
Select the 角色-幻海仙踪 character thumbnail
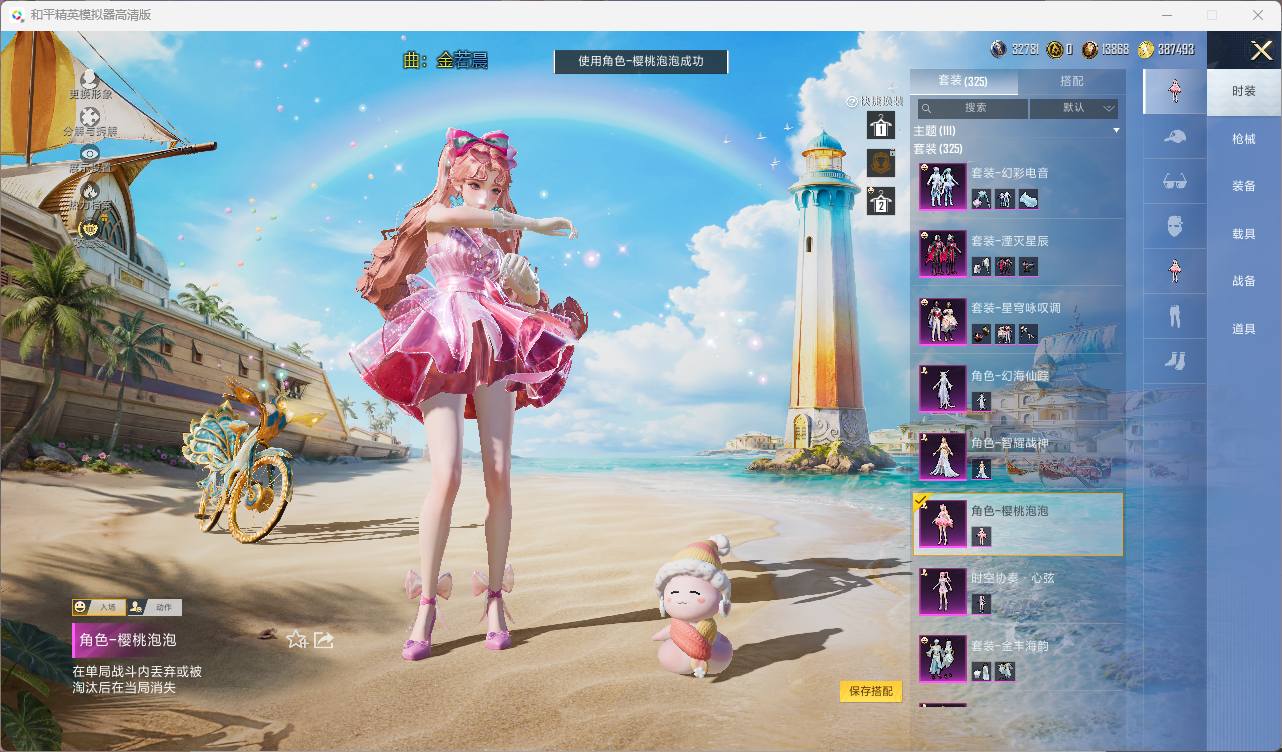943,389
